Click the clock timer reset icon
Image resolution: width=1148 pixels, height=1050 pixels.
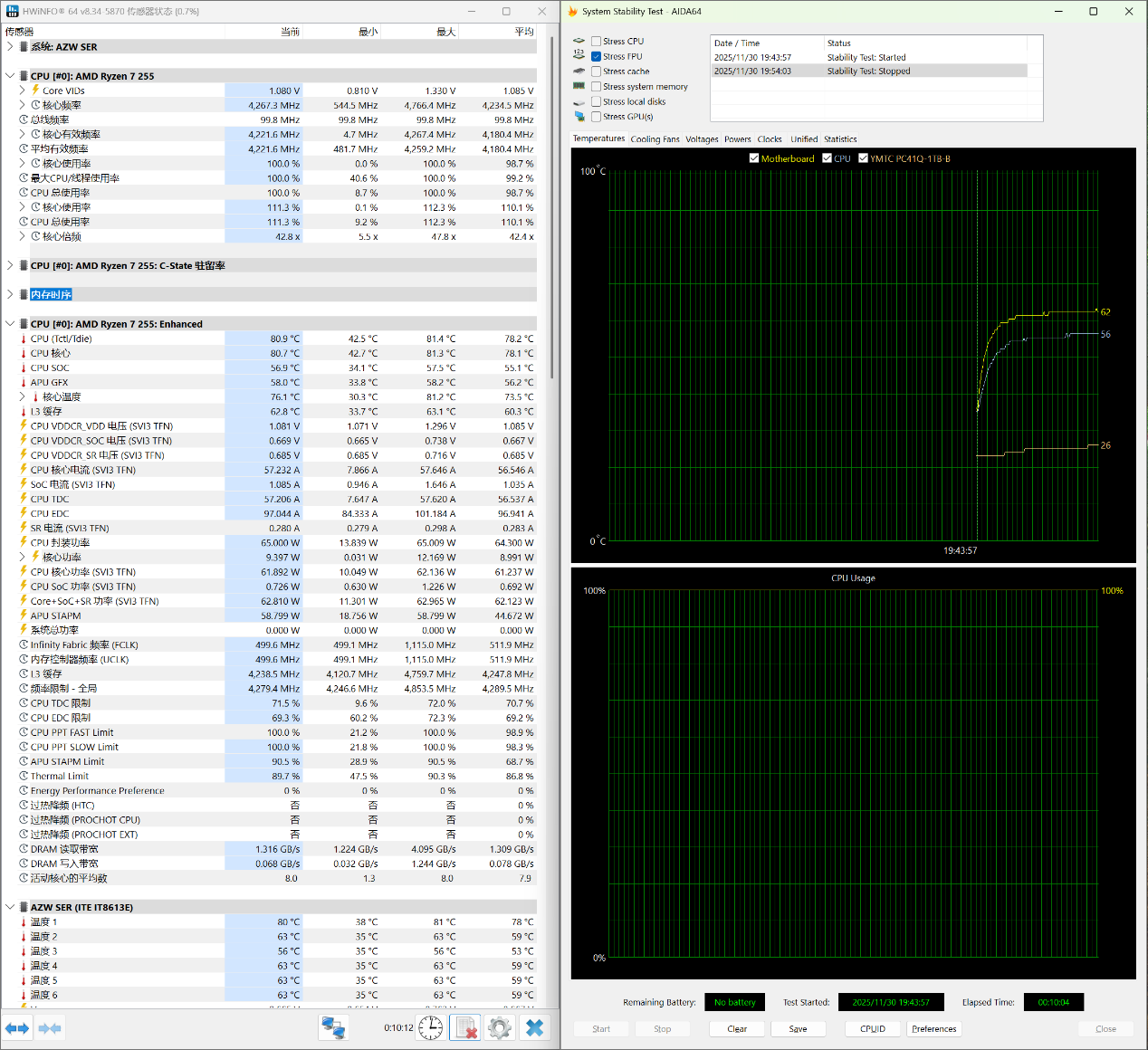tap(431, 1028)
